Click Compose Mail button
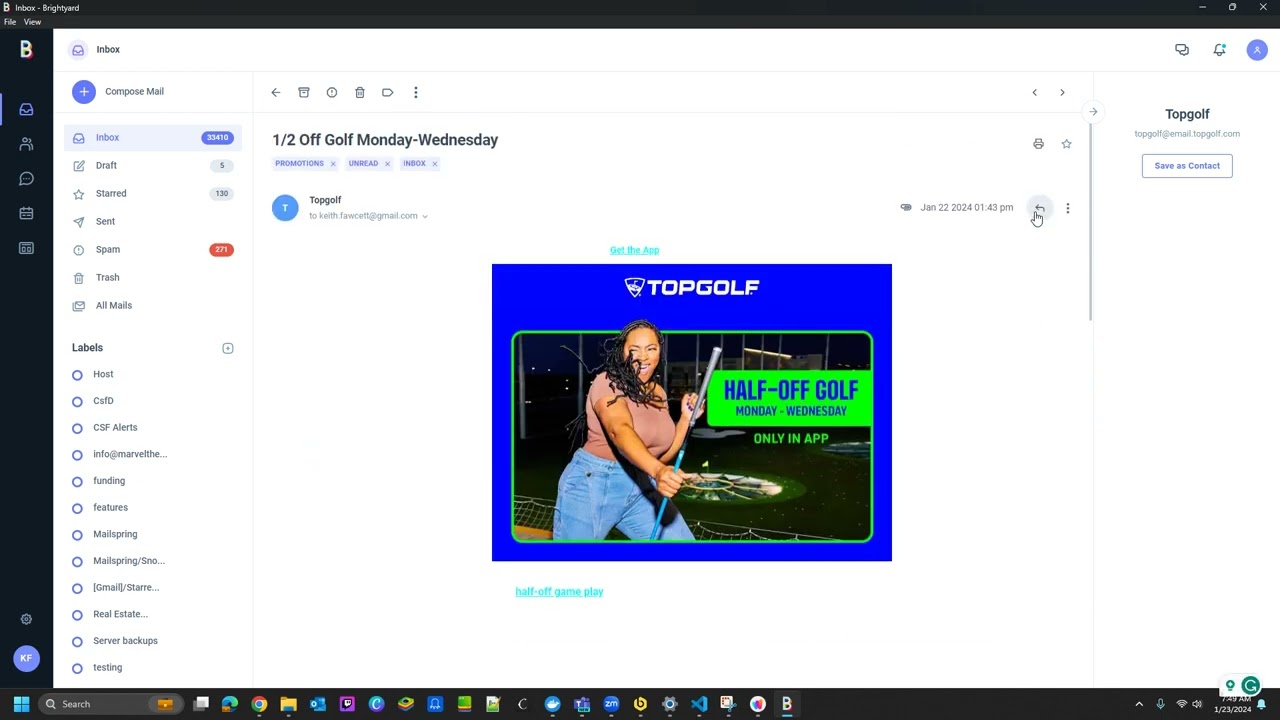1280x720 pixels. pos(118,92)
